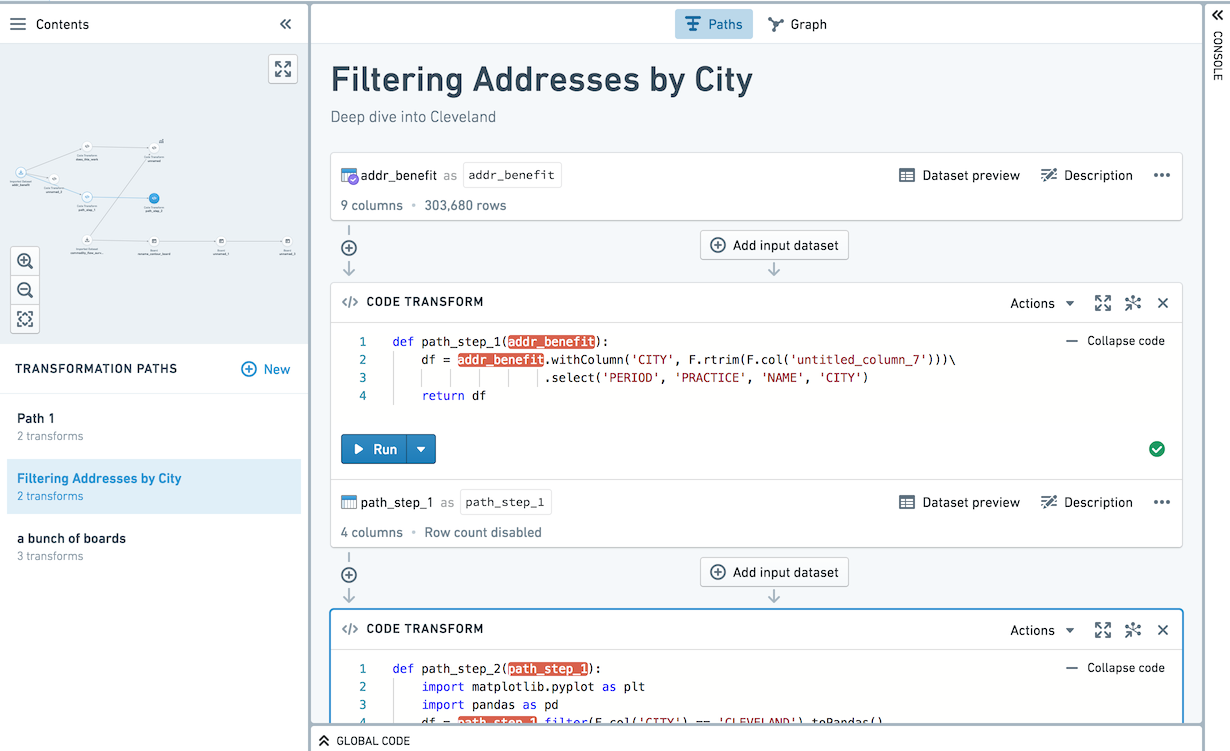Screen dimensions: 1230x751
Task: Open Actions dropdown for path_step_2 transform
Action: (1042, 630)
